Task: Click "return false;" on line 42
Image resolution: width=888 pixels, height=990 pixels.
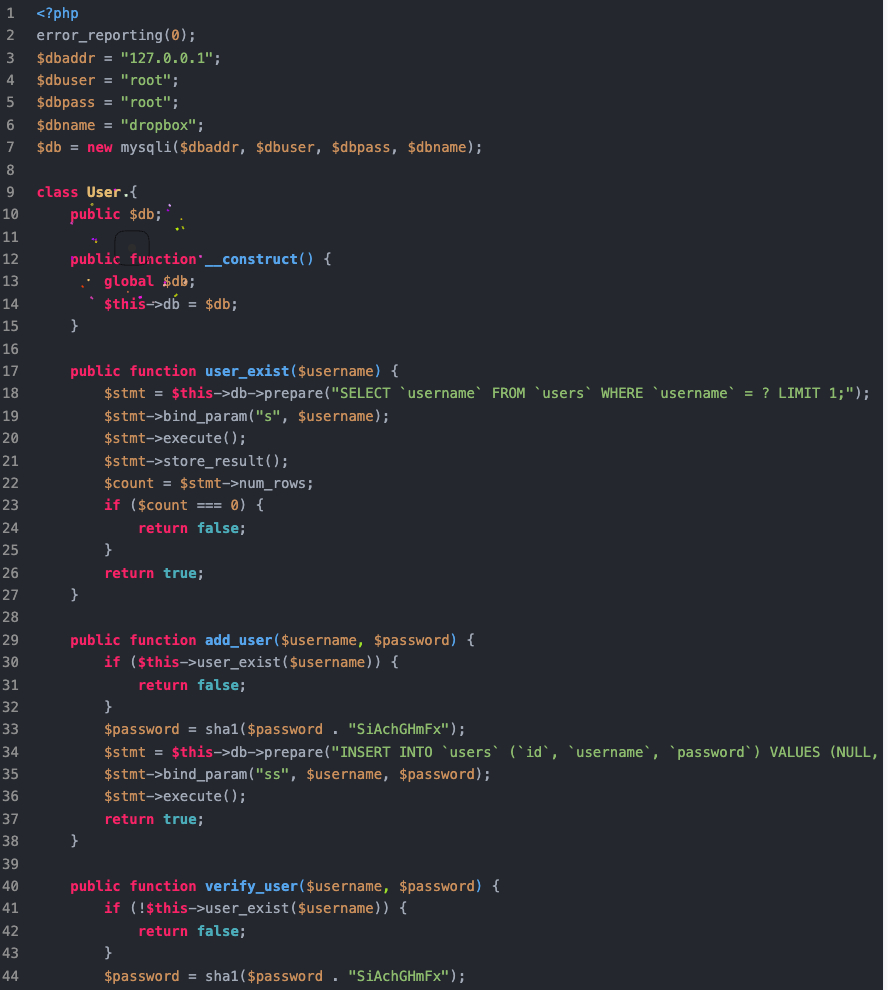Action: click(192, 931)
